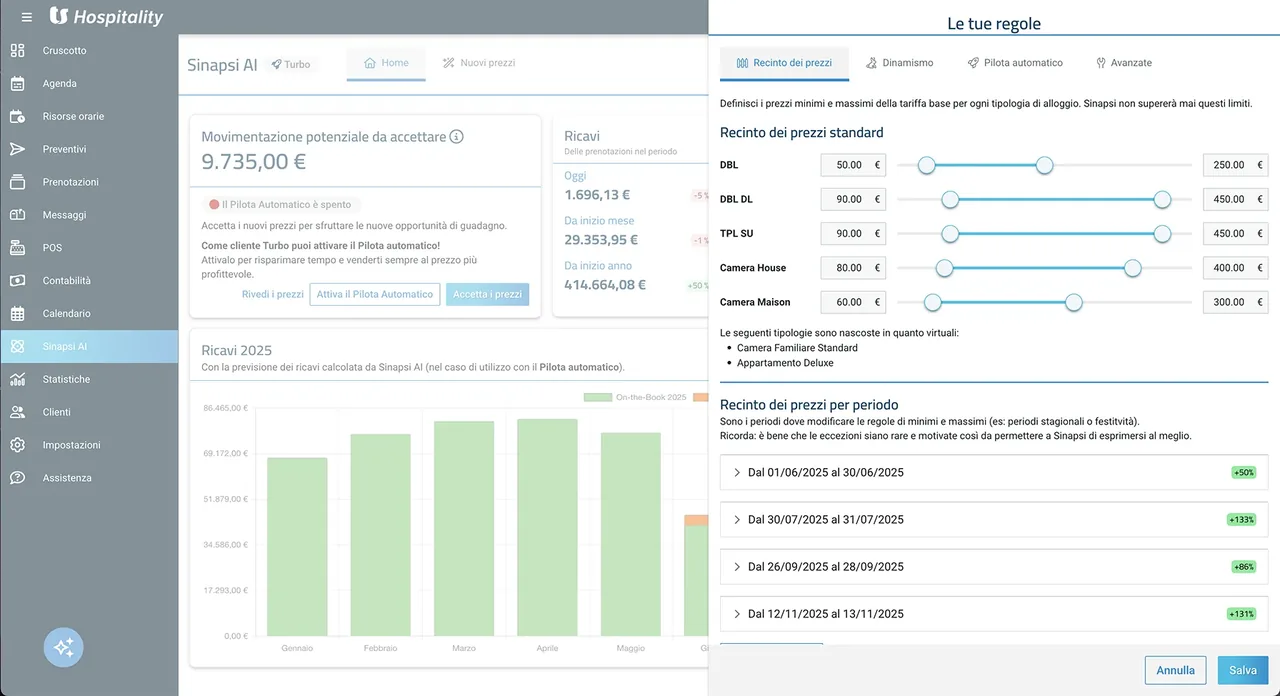The height and width of the screenshot is (696, 1280).
Task: Click the Statistiche chart icon
Action: 17,379
